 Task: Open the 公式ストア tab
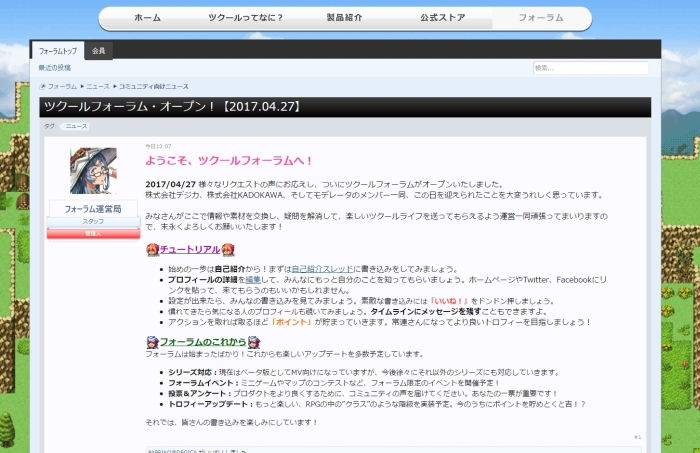pyautogui.click(x=442, y=18)
